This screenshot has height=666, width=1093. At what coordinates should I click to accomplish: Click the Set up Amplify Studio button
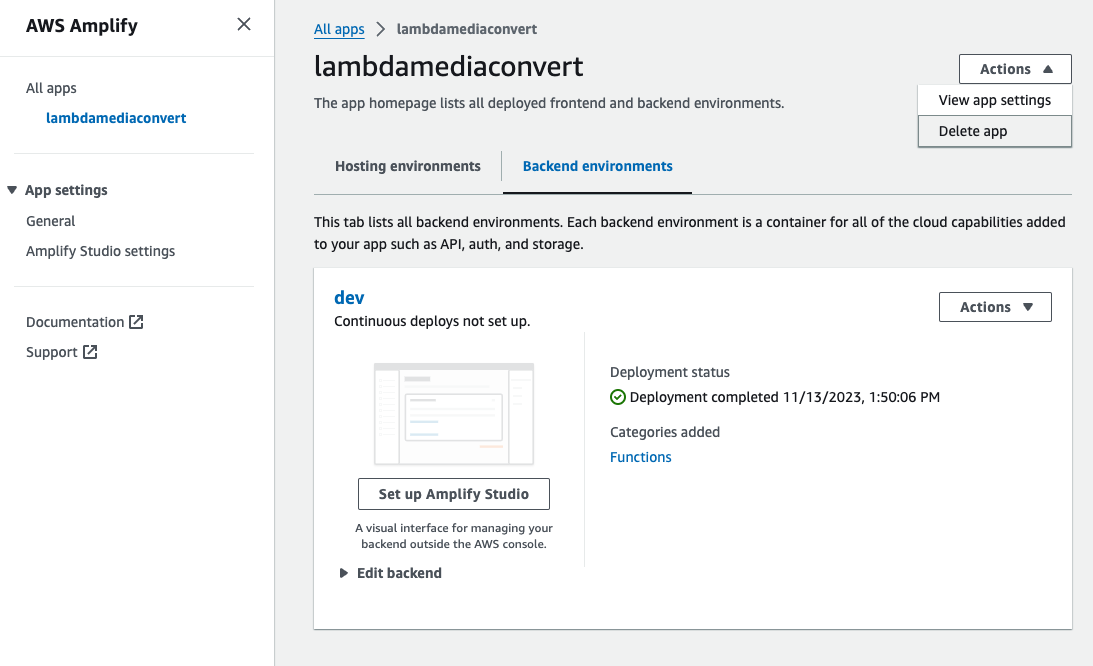(453, 493)
